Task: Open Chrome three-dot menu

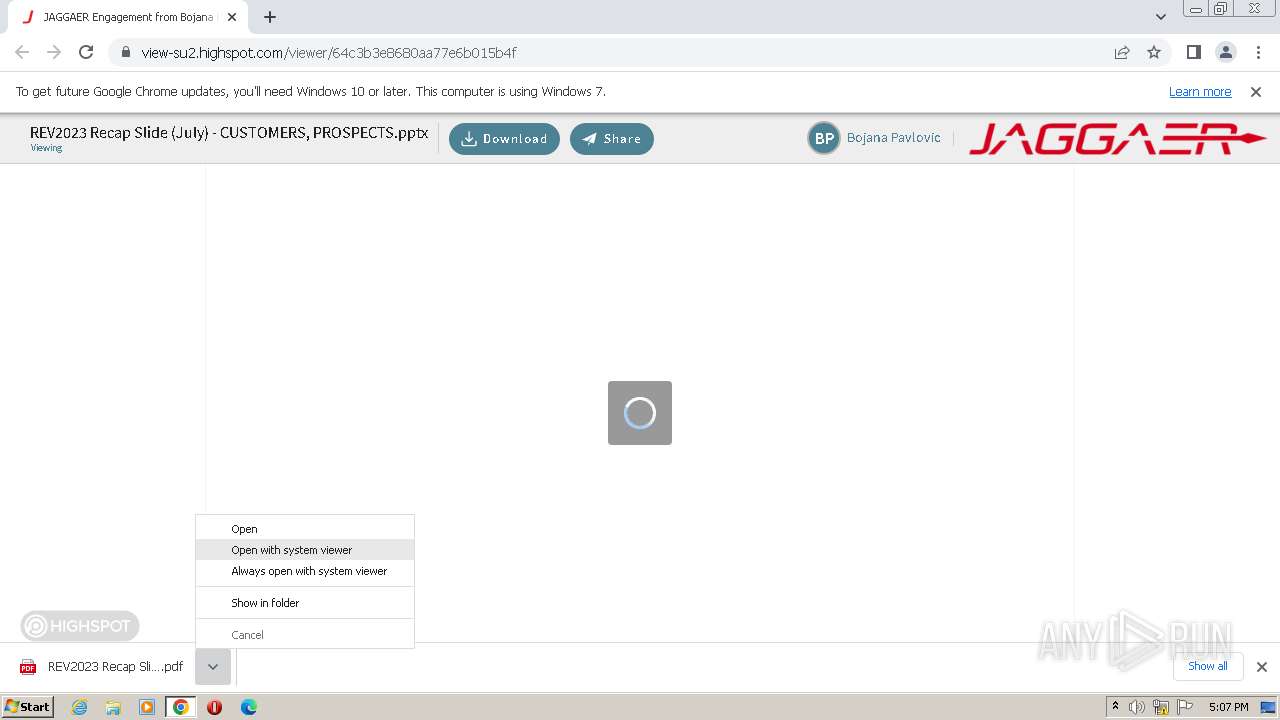Action: click(x=1257, y=52)
